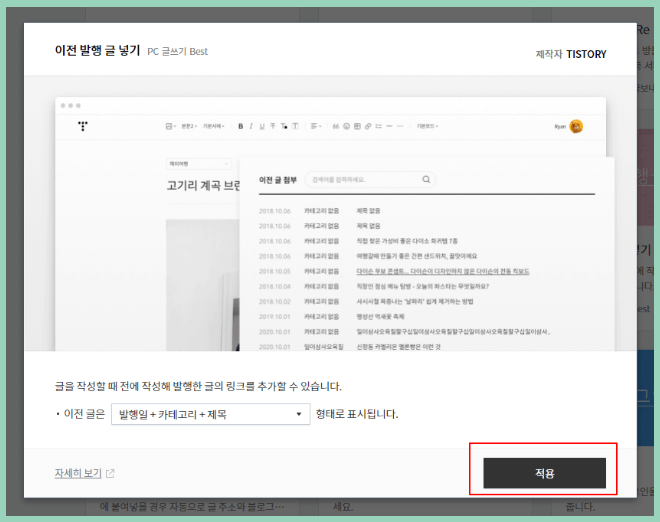Click the table icon in editor preview

(357, 126)
